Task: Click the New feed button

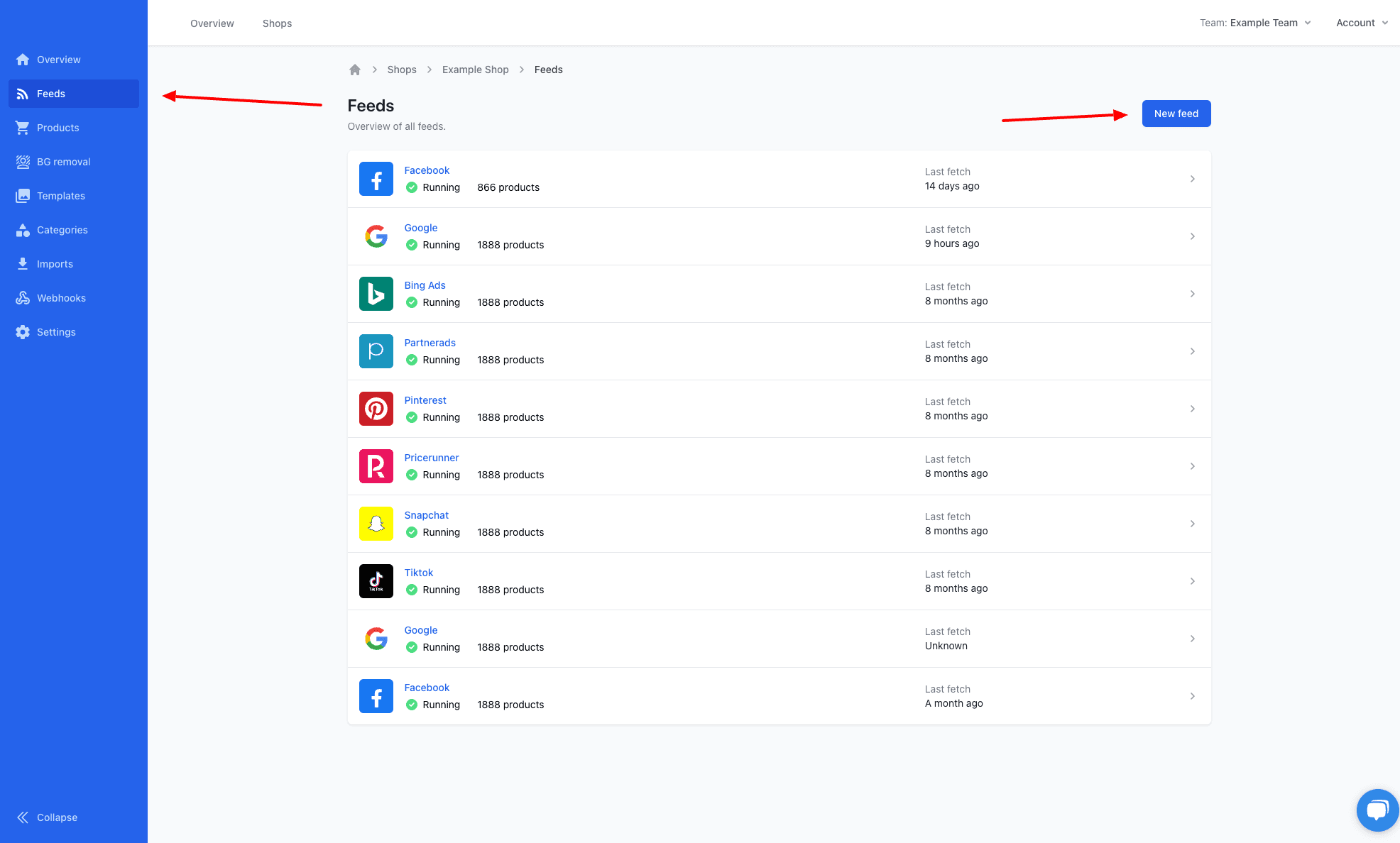Action: (x=1176, y=114)
